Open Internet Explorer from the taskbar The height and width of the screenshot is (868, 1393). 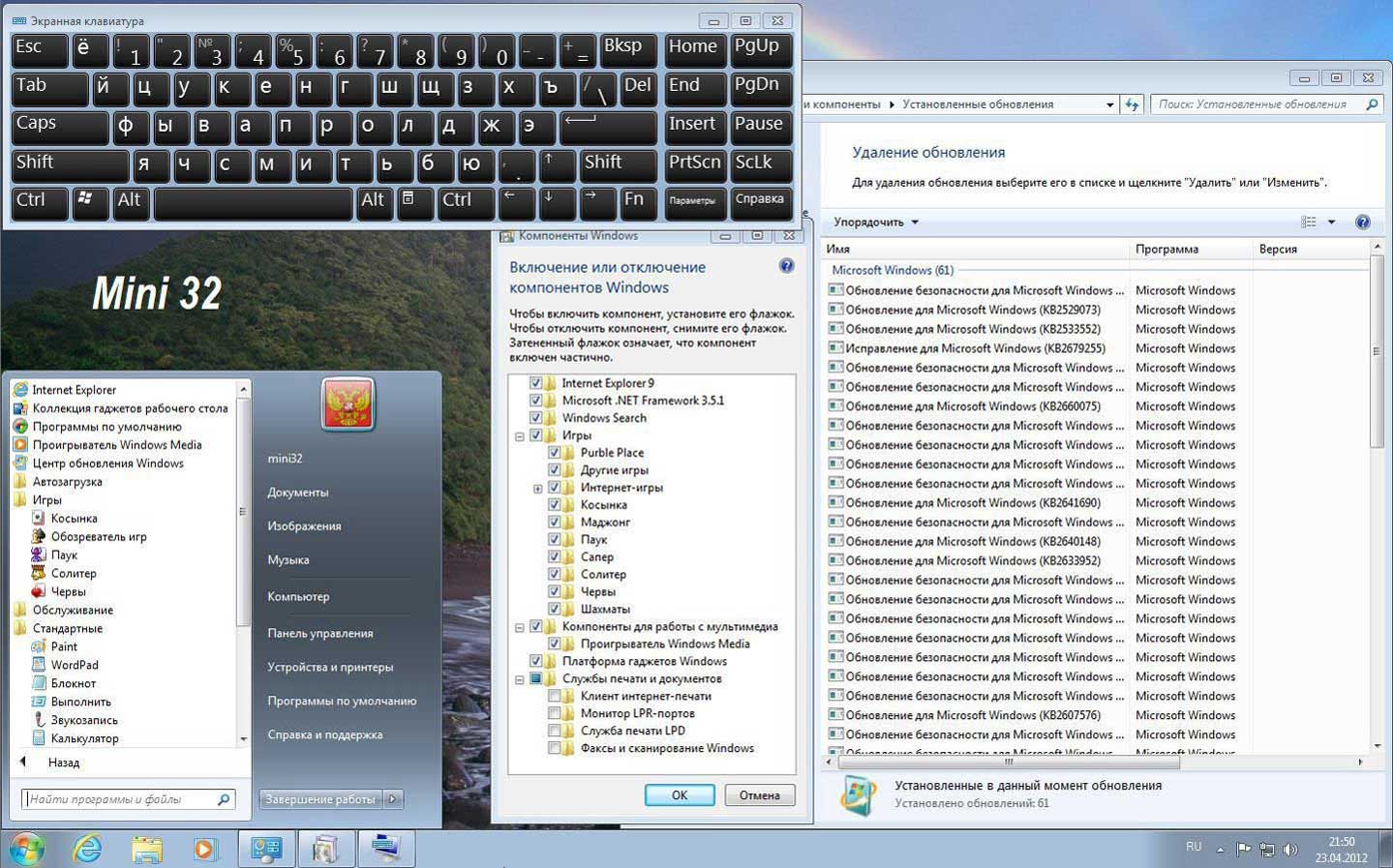coord(87,849)
